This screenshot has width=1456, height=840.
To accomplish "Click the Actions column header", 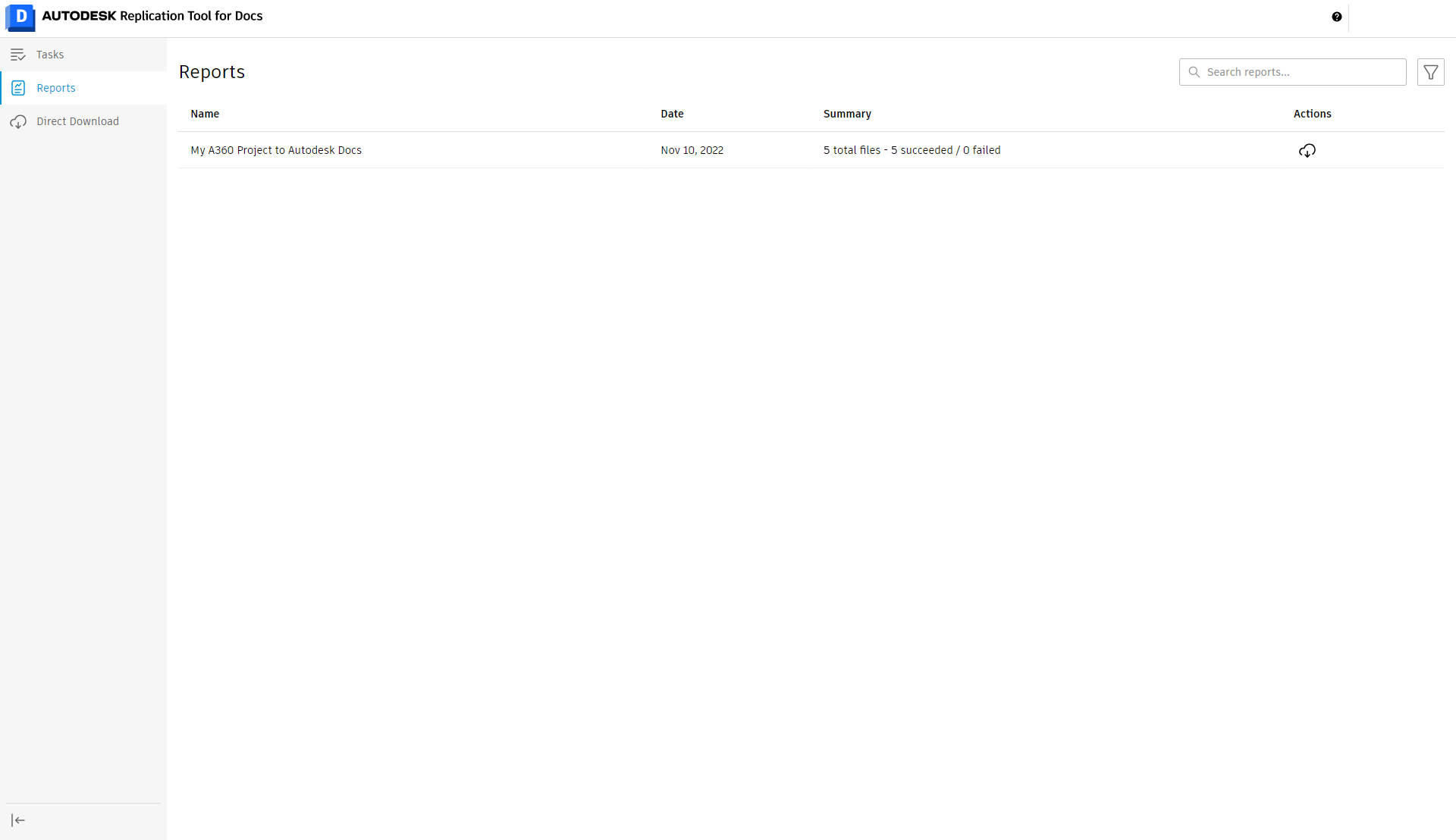I will [x=1312, y=114].
